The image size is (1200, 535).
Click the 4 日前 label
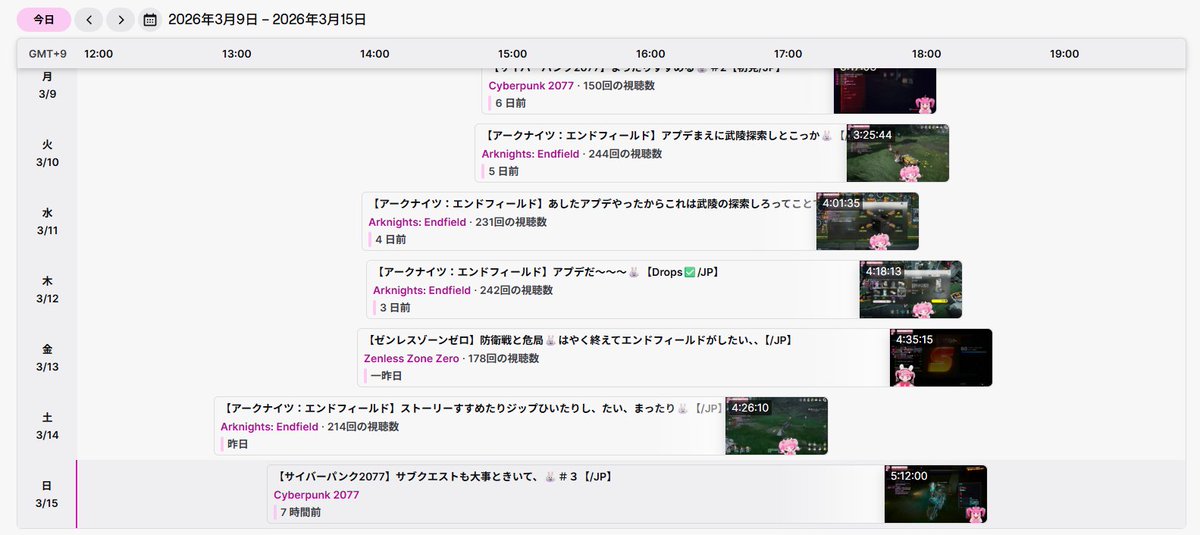pos(390,239)
